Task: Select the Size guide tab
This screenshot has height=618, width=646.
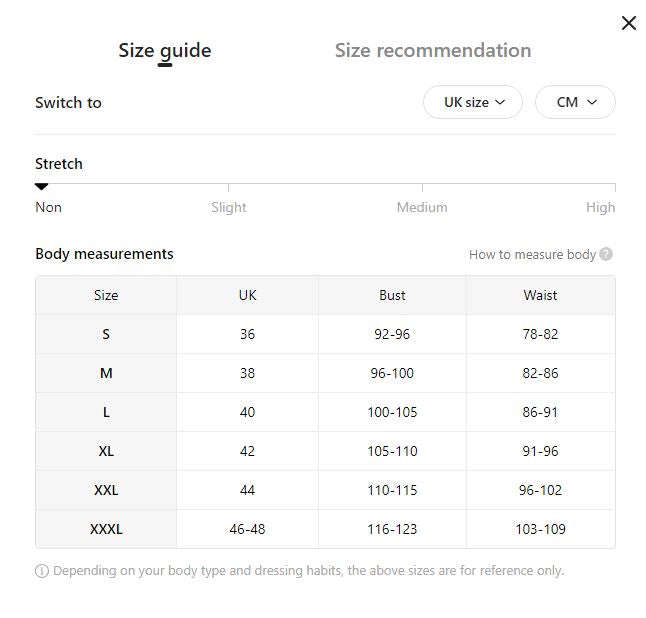Action: click(x=165, y=52)
